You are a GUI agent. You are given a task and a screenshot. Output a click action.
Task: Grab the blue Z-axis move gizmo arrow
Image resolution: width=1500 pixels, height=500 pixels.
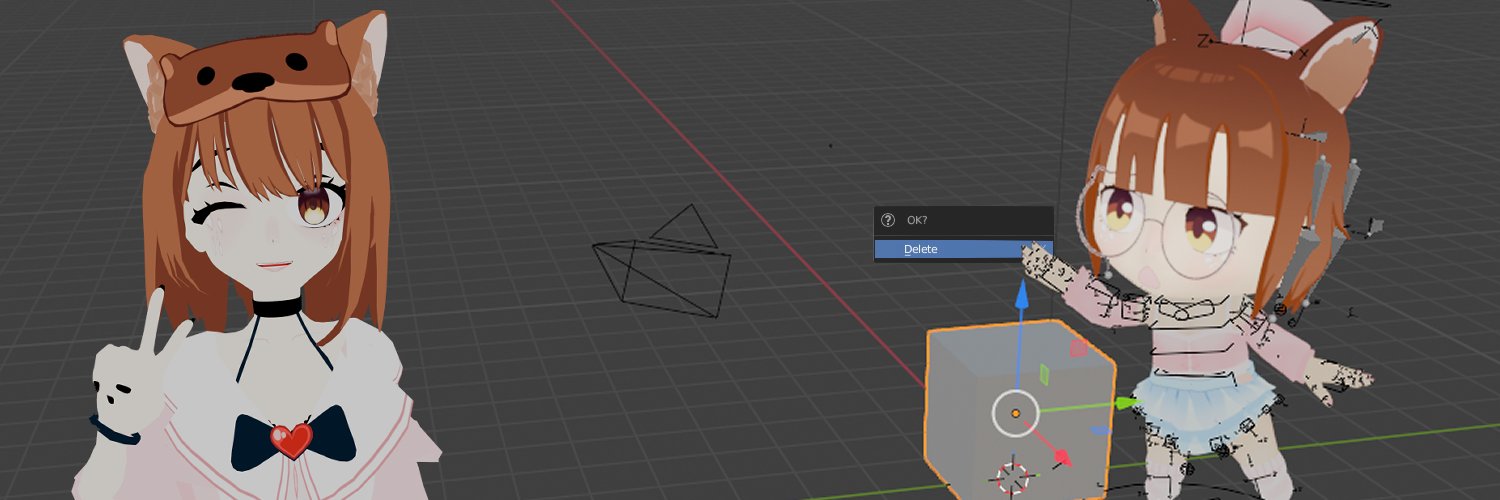click(x=1021, y=295)
